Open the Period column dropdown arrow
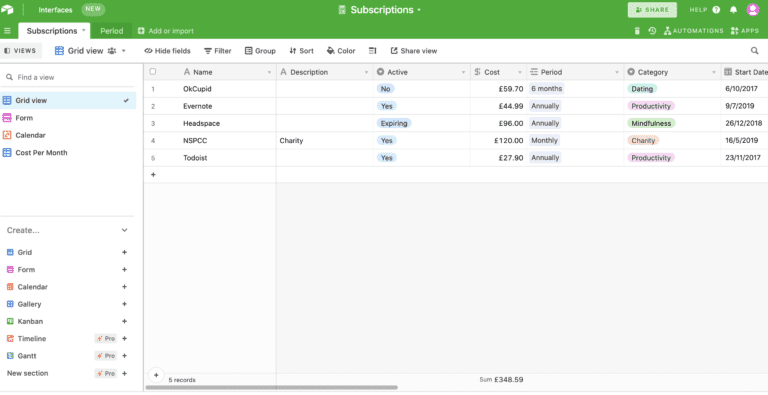 617,73
